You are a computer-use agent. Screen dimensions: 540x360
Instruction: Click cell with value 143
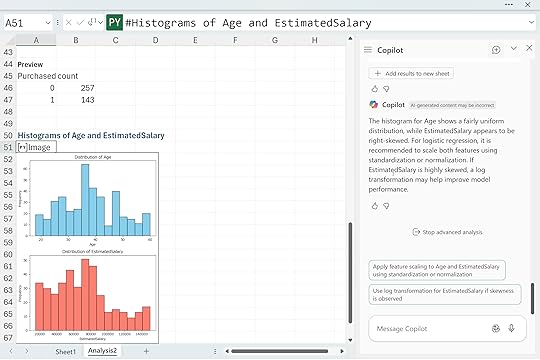click(76, 100)
